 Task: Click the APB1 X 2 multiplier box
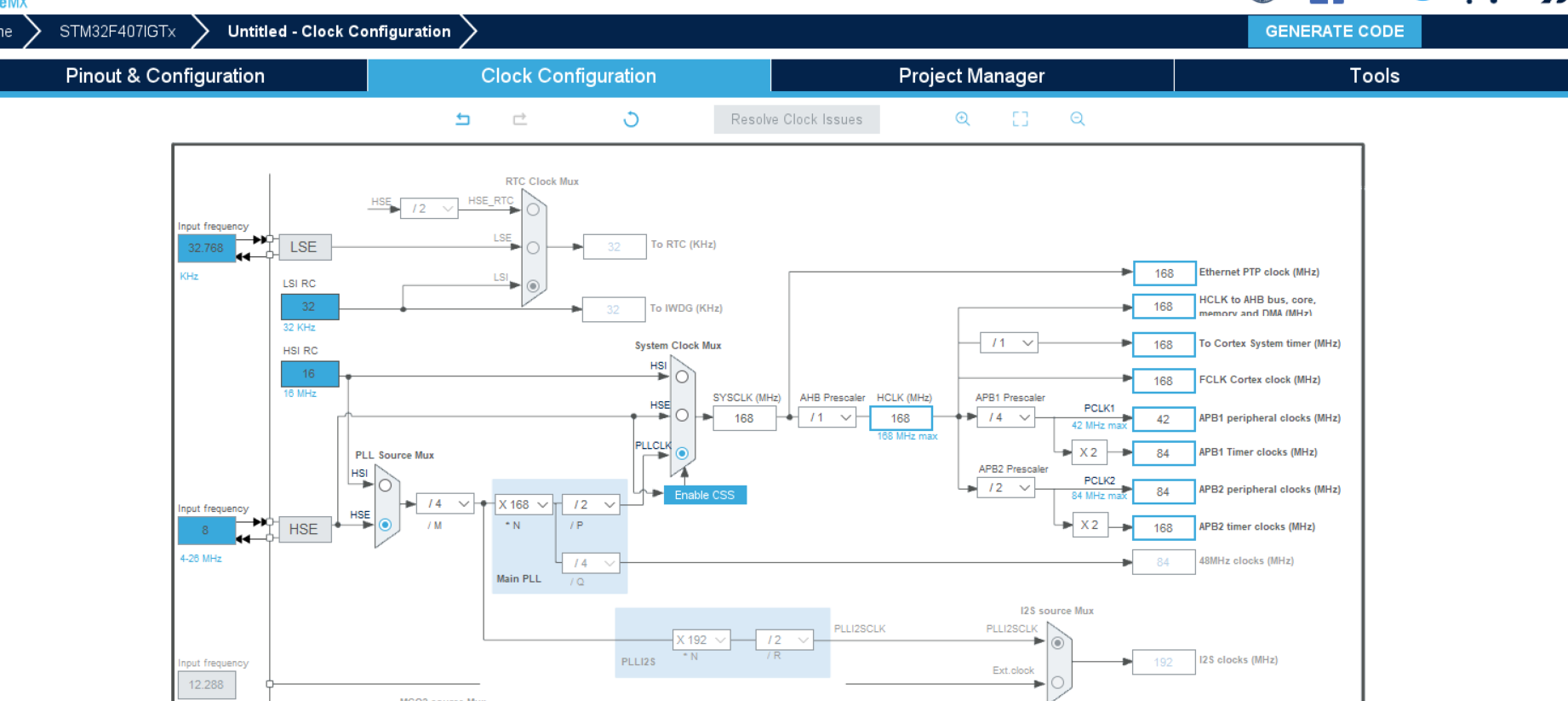[x=1089, y=452]
